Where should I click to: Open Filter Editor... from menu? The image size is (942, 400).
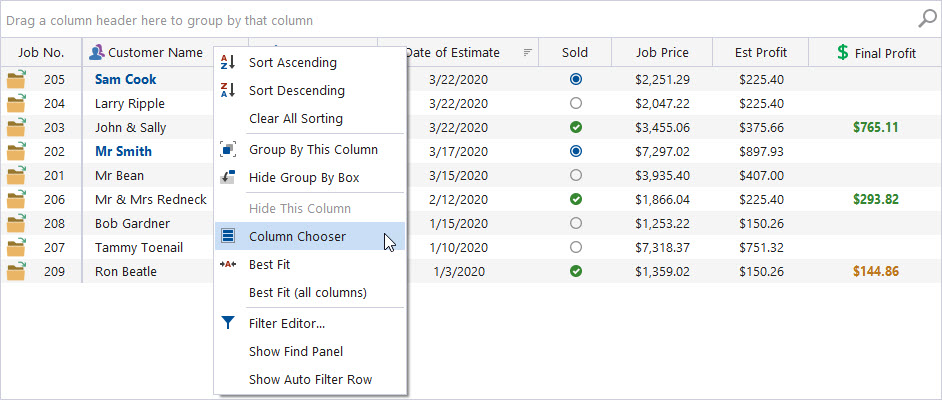coord(310,324)
